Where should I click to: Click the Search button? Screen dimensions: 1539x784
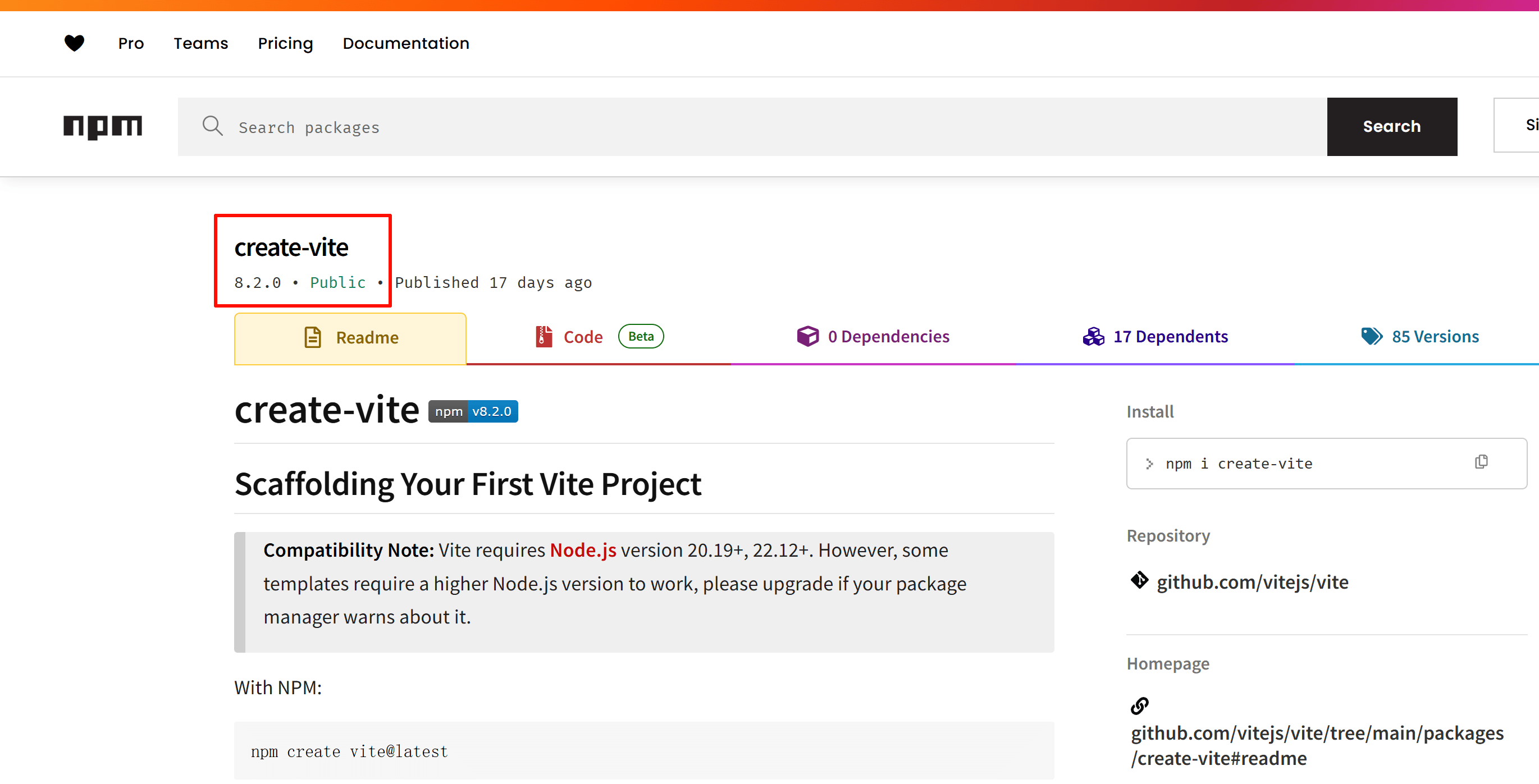tap(1392, 126)
